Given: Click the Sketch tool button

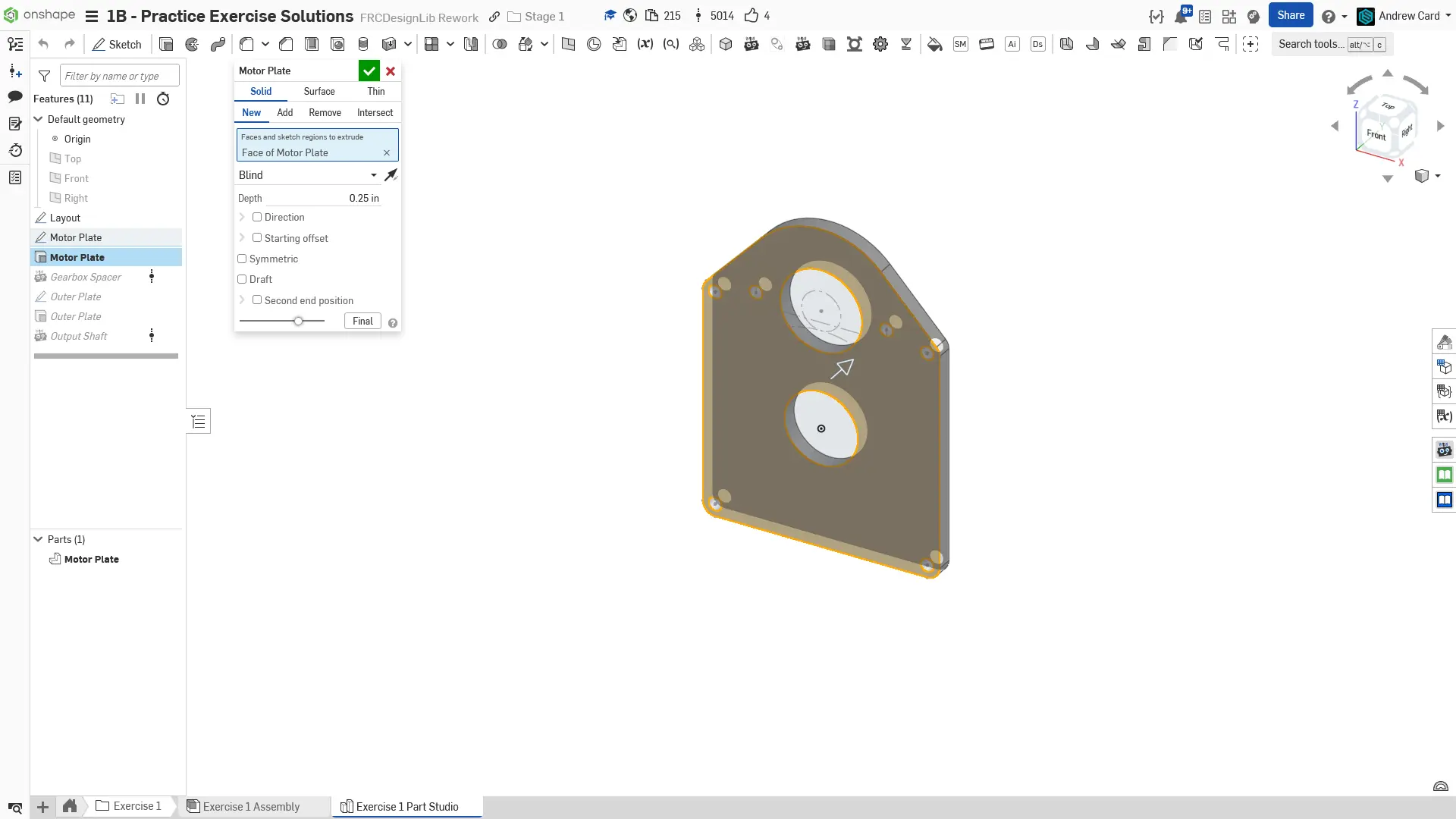Looking at the screenshot, I should [117, 44].
